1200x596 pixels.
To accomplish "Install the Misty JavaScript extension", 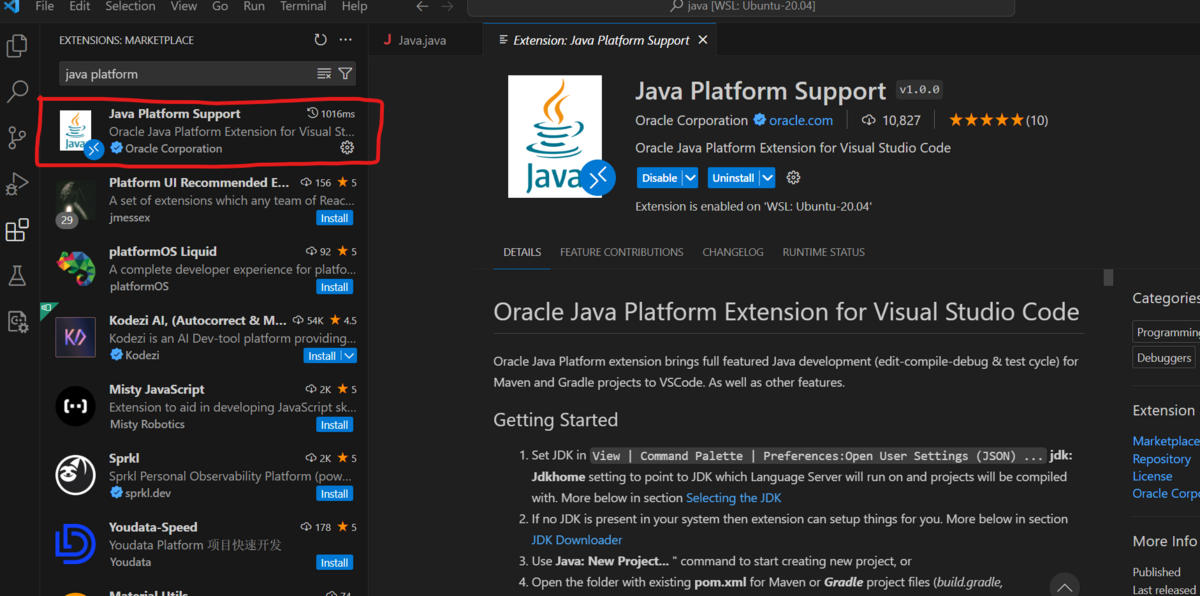I will [x=334, y=425].
